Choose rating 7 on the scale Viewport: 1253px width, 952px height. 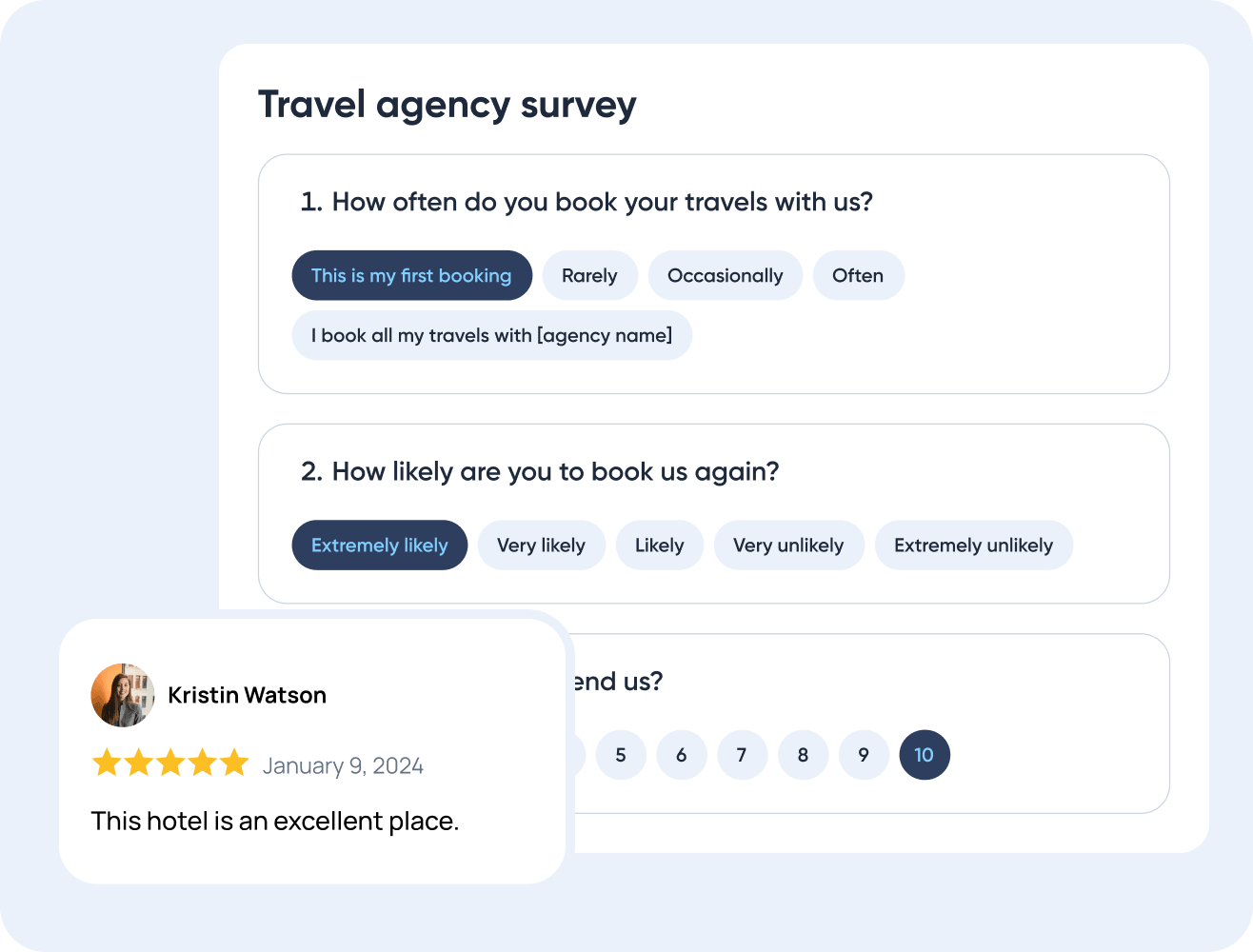(x=742, y=755)
